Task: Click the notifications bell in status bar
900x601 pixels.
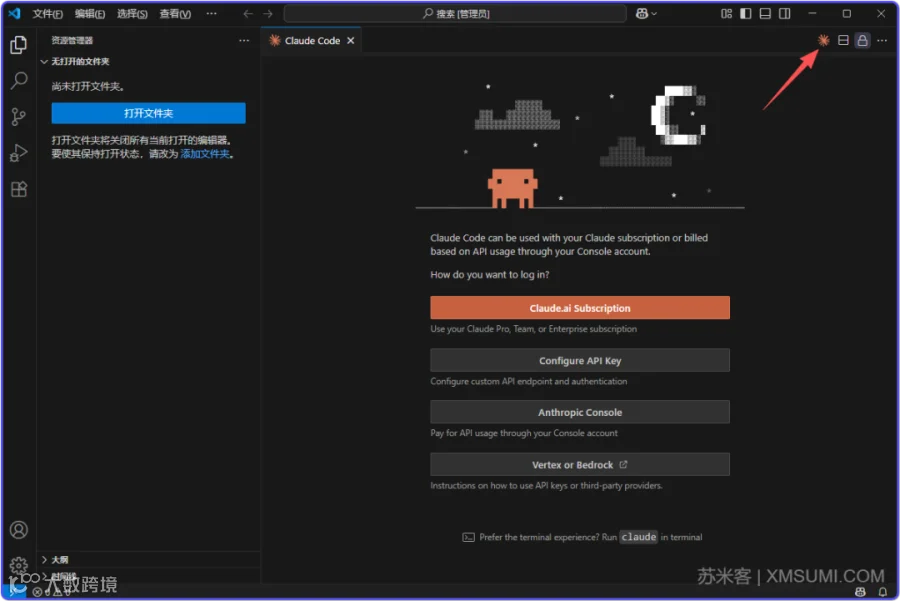Action: coord(883,592)
